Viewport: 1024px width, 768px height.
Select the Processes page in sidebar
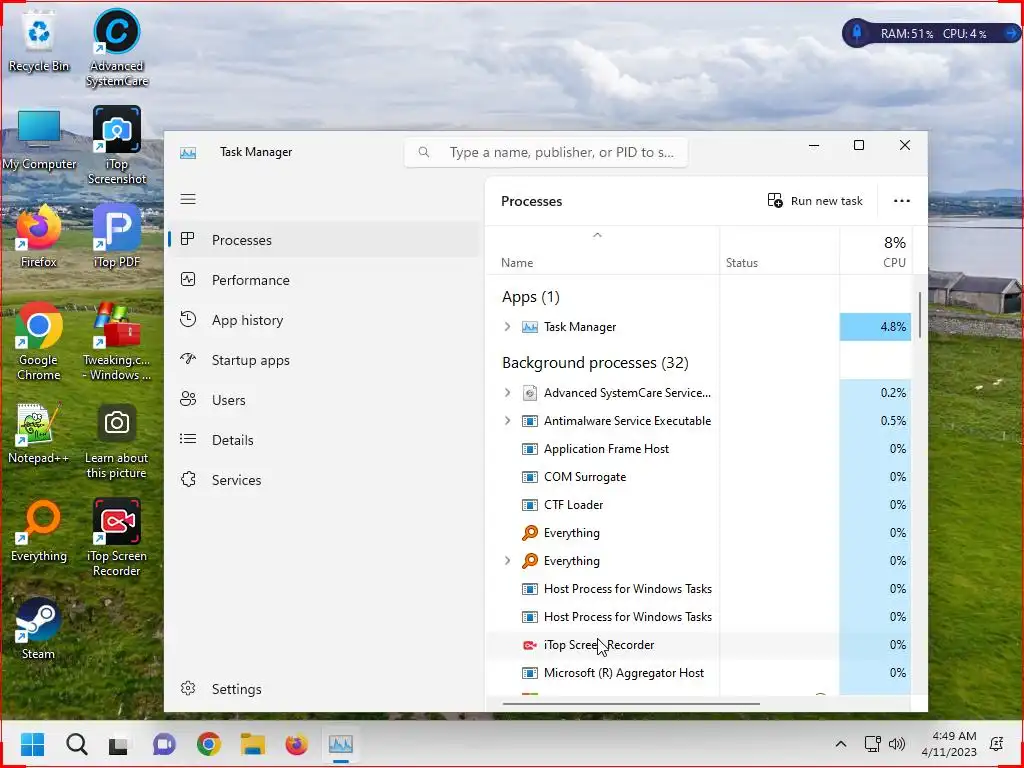(324, 240)
